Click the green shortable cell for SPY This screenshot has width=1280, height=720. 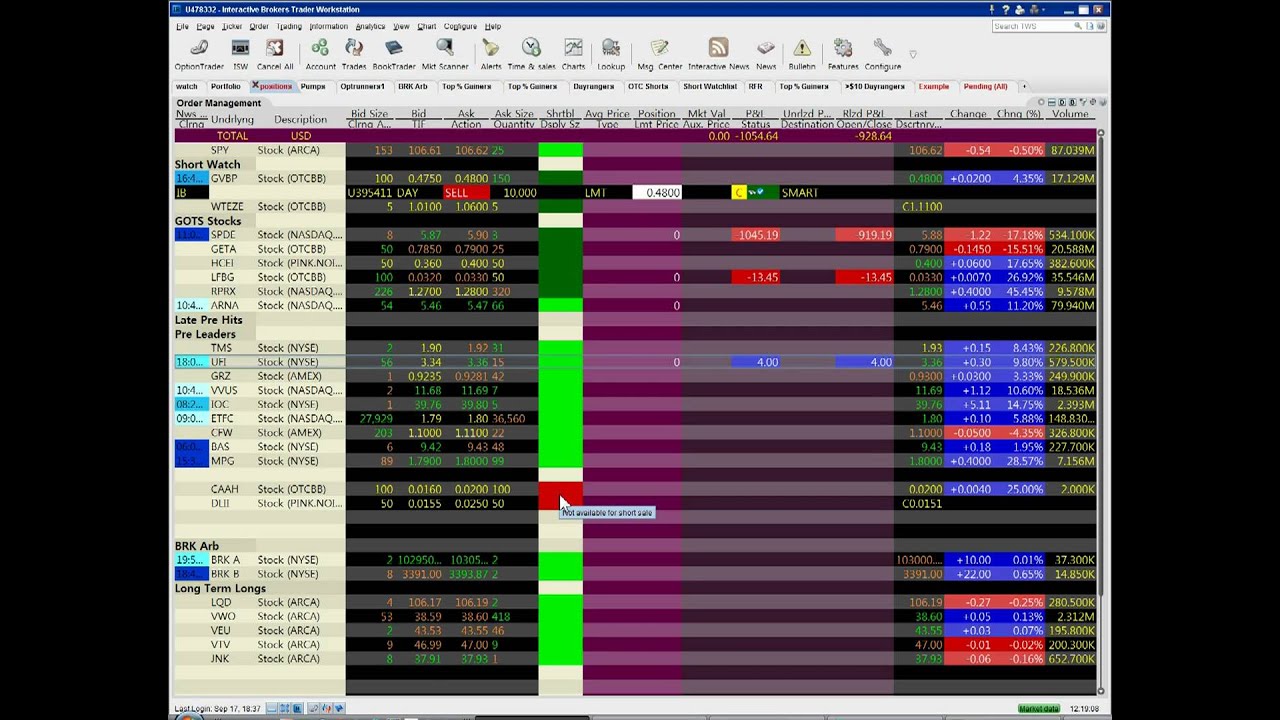pyautogui.click(x=560, y=150)
